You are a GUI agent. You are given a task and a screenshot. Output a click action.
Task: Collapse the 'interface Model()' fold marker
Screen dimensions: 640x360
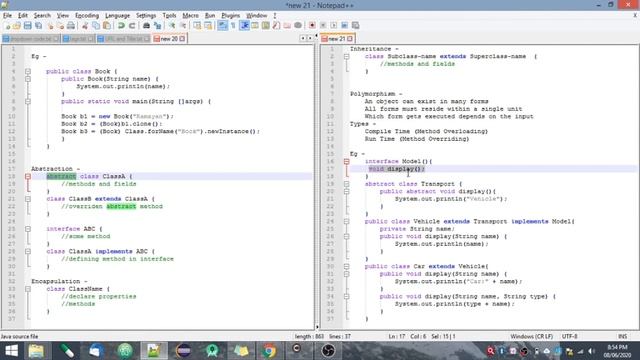[347, 162]
